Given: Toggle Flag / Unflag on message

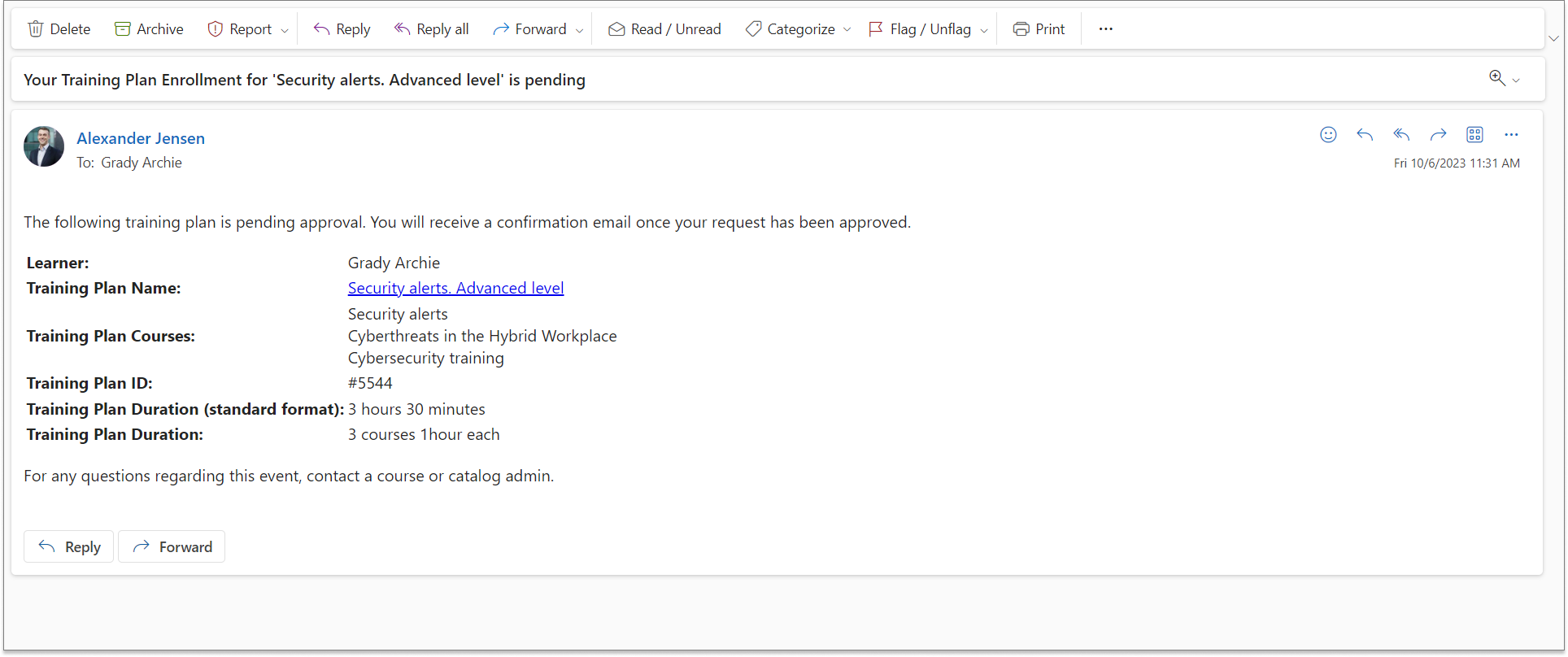Looking at the screenshot, I should click(x=920, y=29).
